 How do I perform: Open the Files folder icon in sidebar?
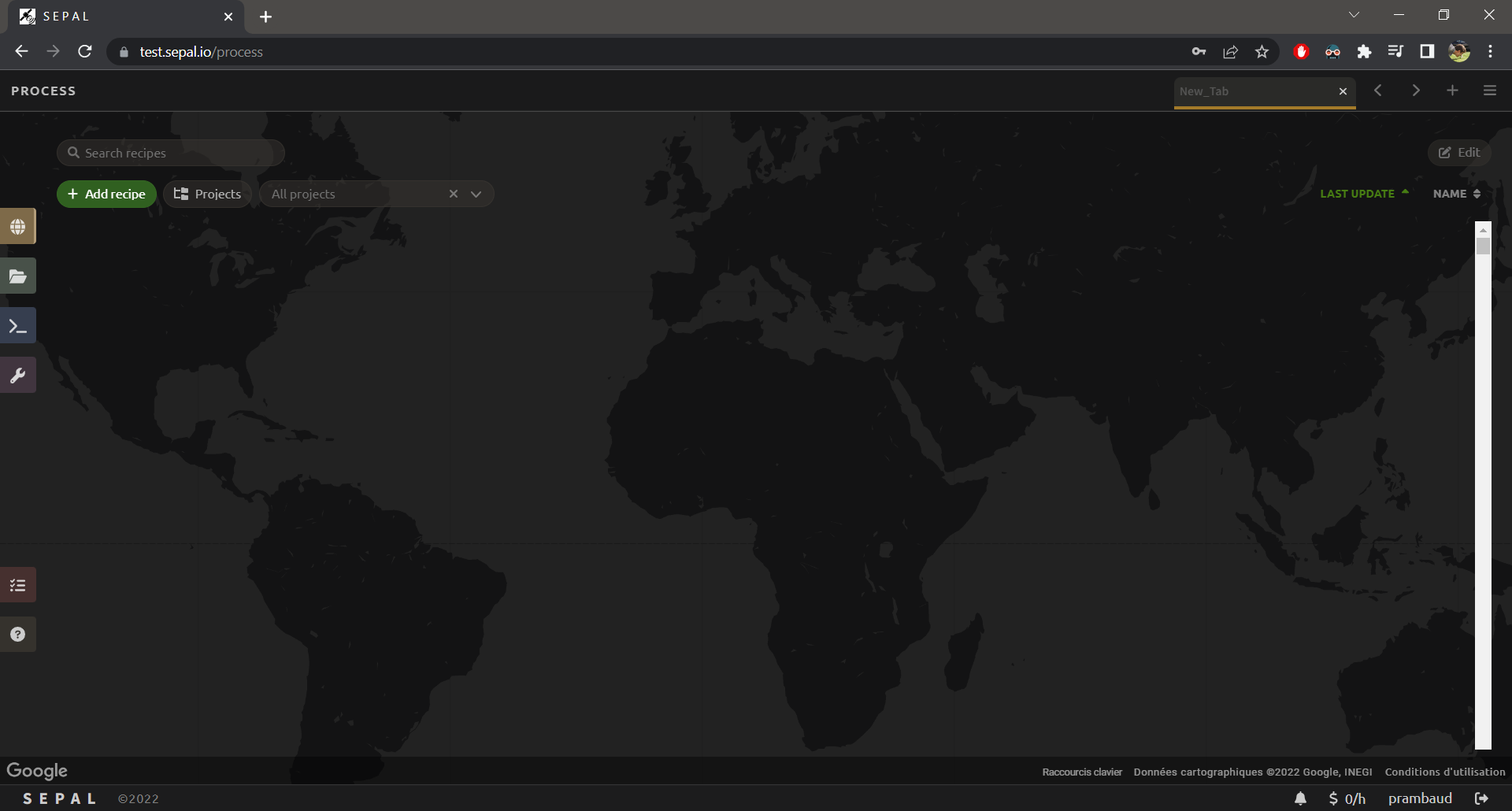pos(17,276)
